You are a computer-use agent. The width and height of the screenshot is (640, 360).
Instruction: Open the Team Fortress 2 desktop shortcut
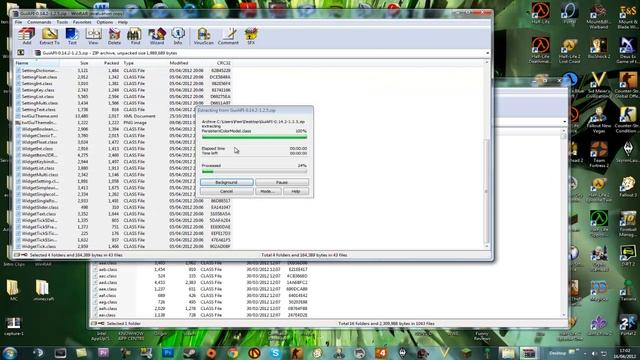tap(599, 155)
